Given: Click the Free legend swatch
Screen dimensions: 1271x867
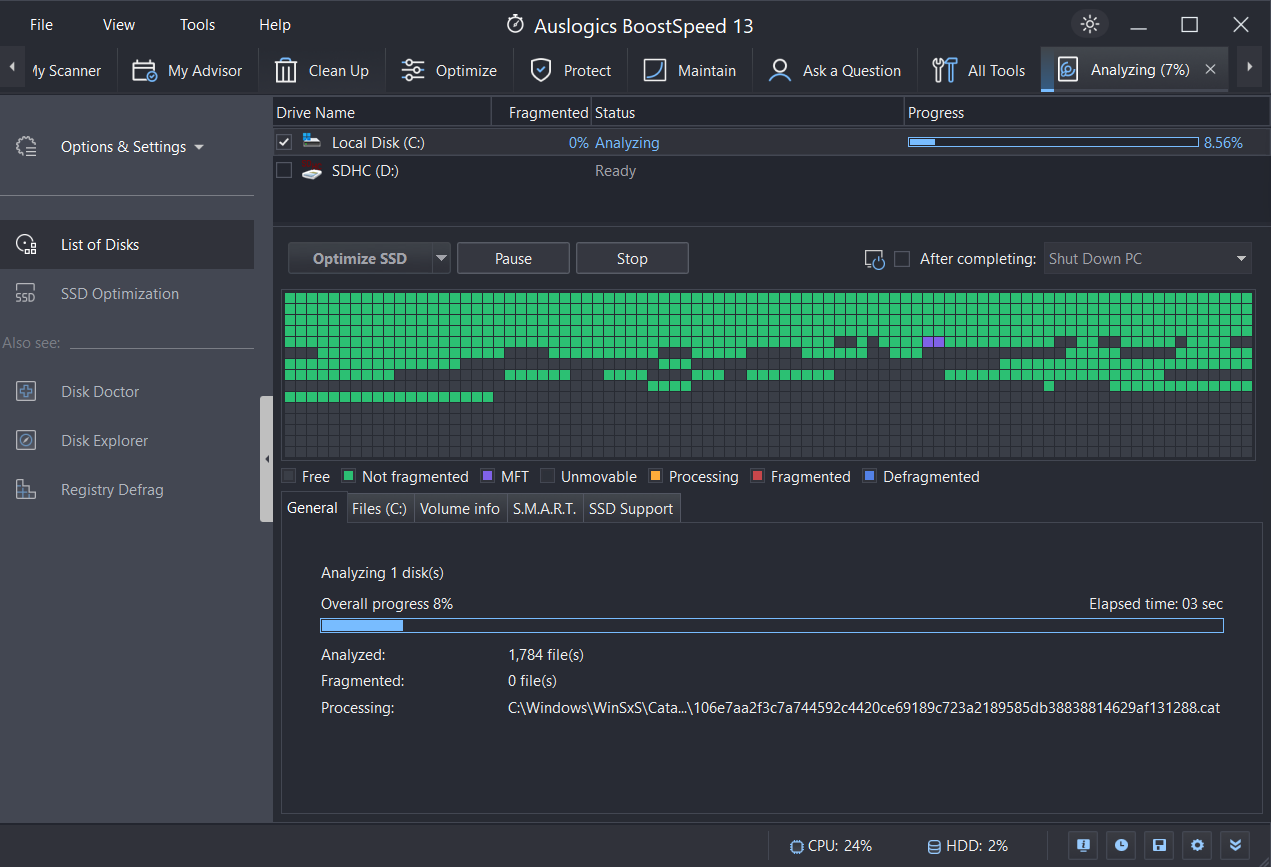Looking at the screenshot, I should pos(289,477).
